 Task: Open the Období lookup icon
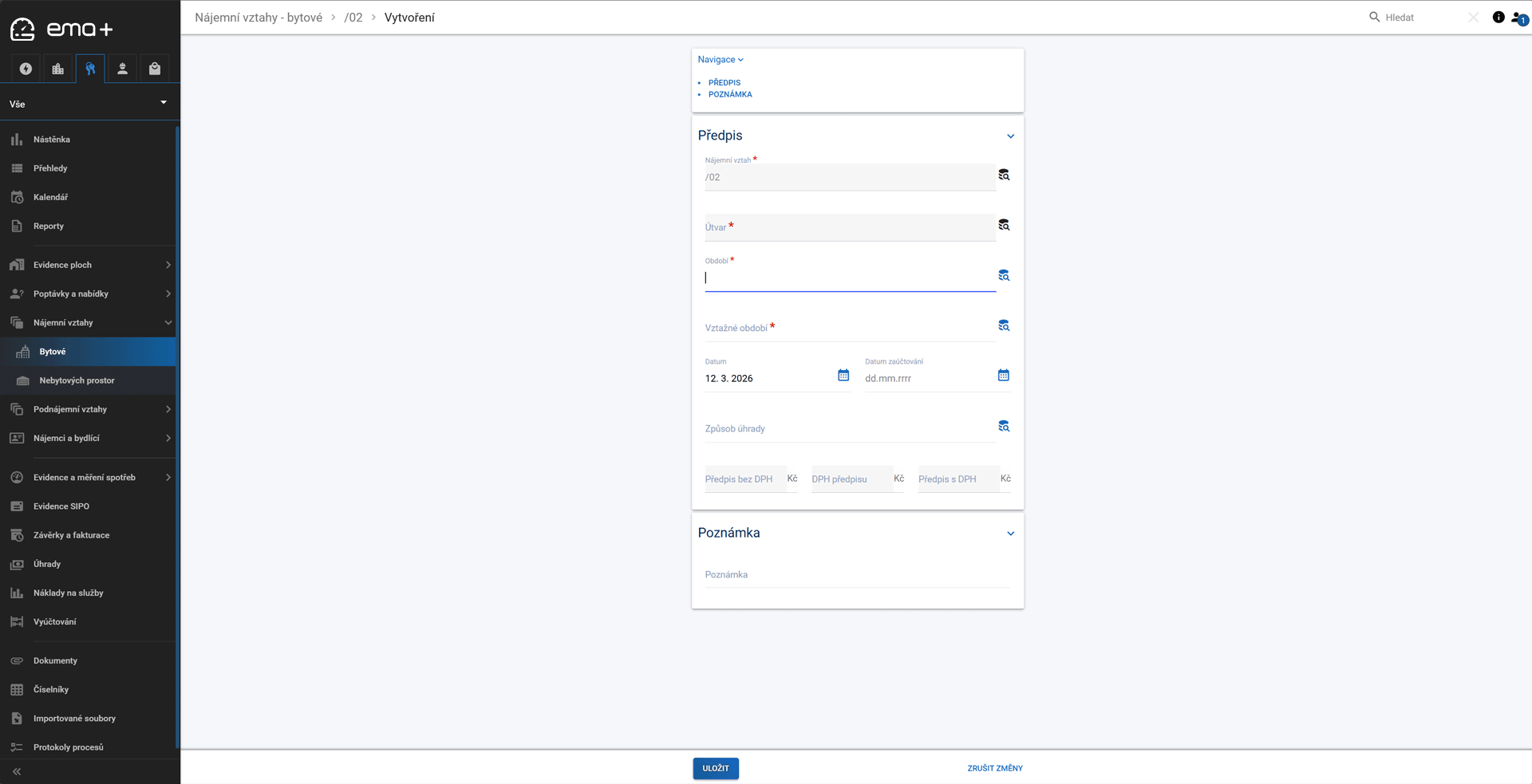click(1004, 275)
